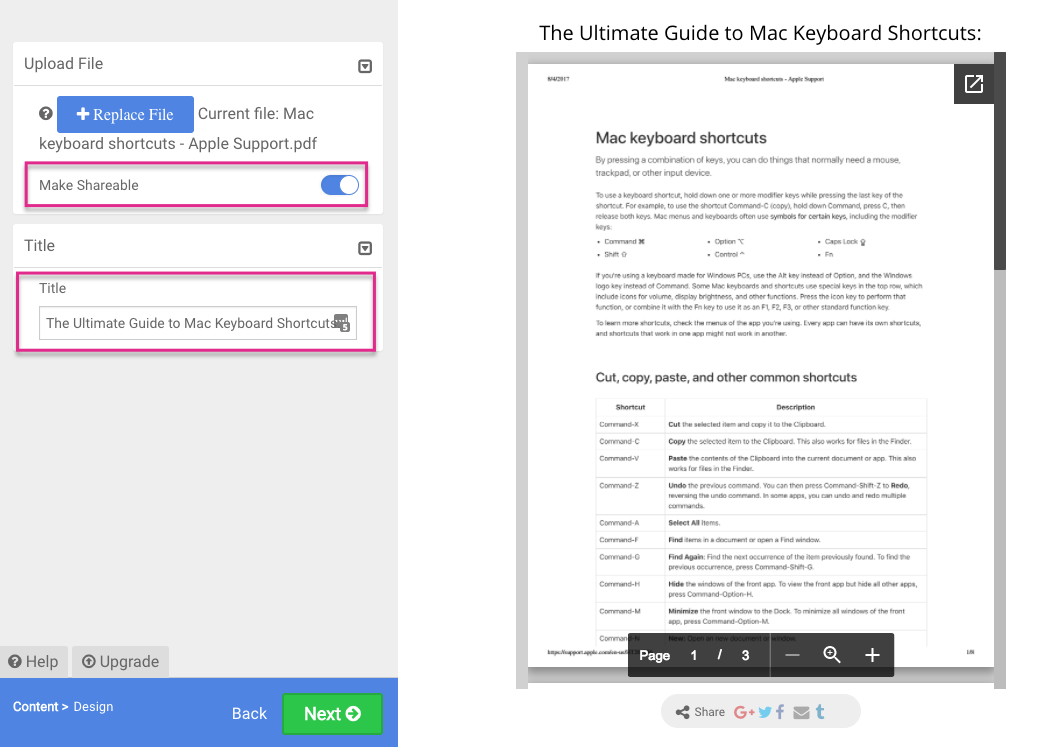Click the 'Current file: Mac' label
Screen dimensions: 1062x747
pyautogui.click(x=256, y=114)
